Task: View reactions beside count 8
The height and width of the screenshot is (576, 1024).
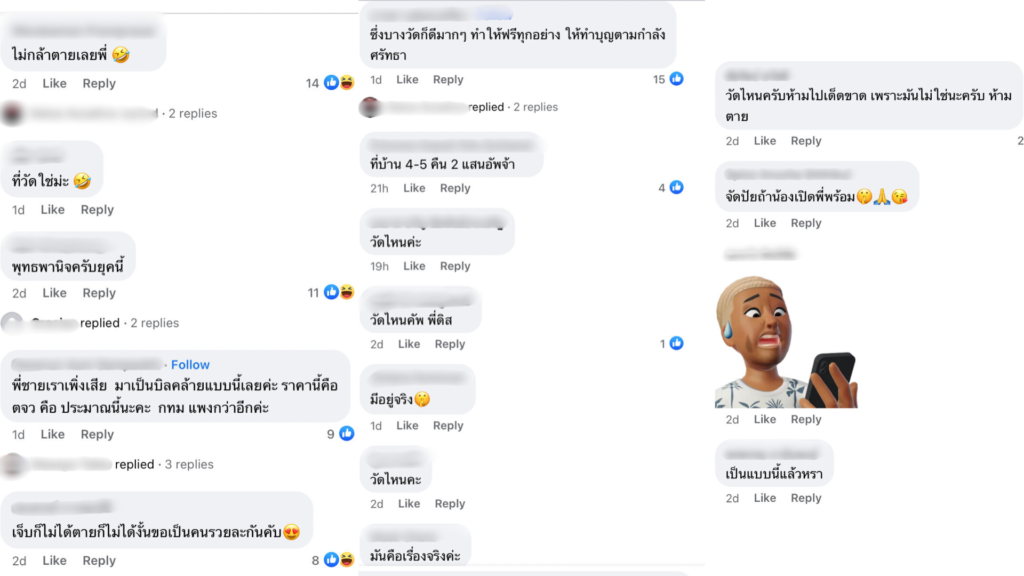Action: (339, 560)
